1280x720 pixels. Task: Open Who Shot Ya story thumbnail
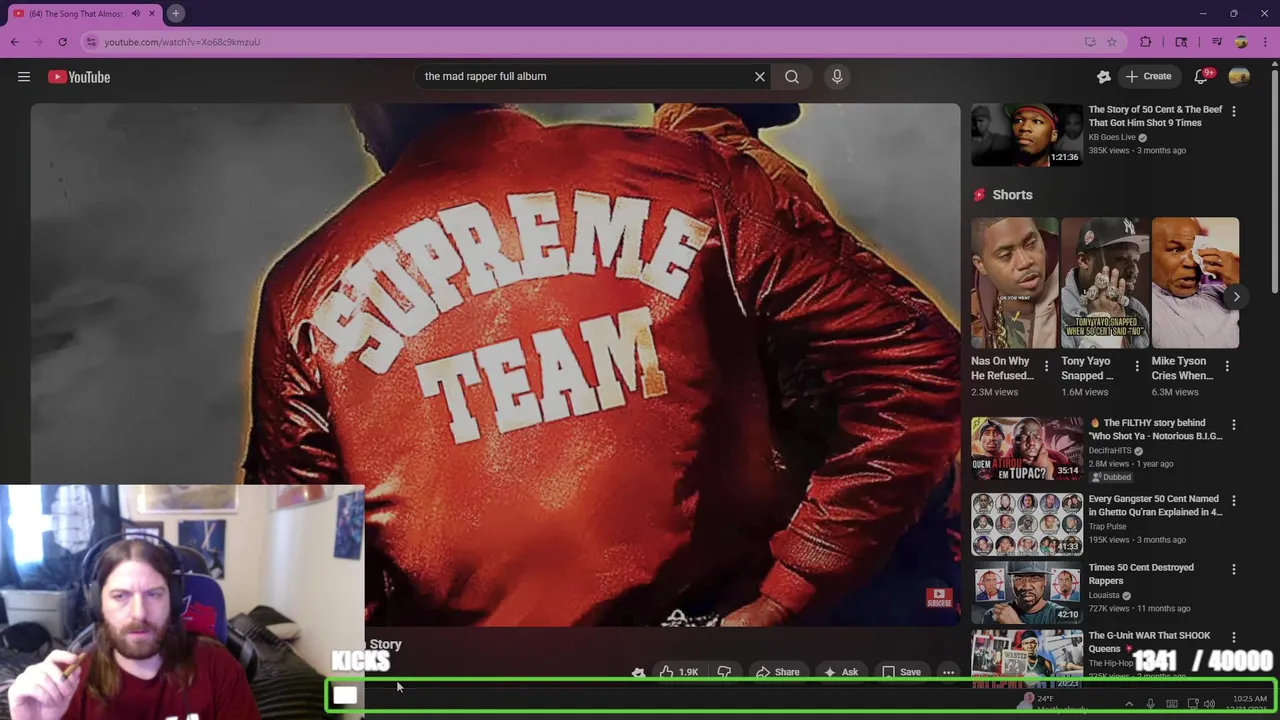click(1027, 448)
